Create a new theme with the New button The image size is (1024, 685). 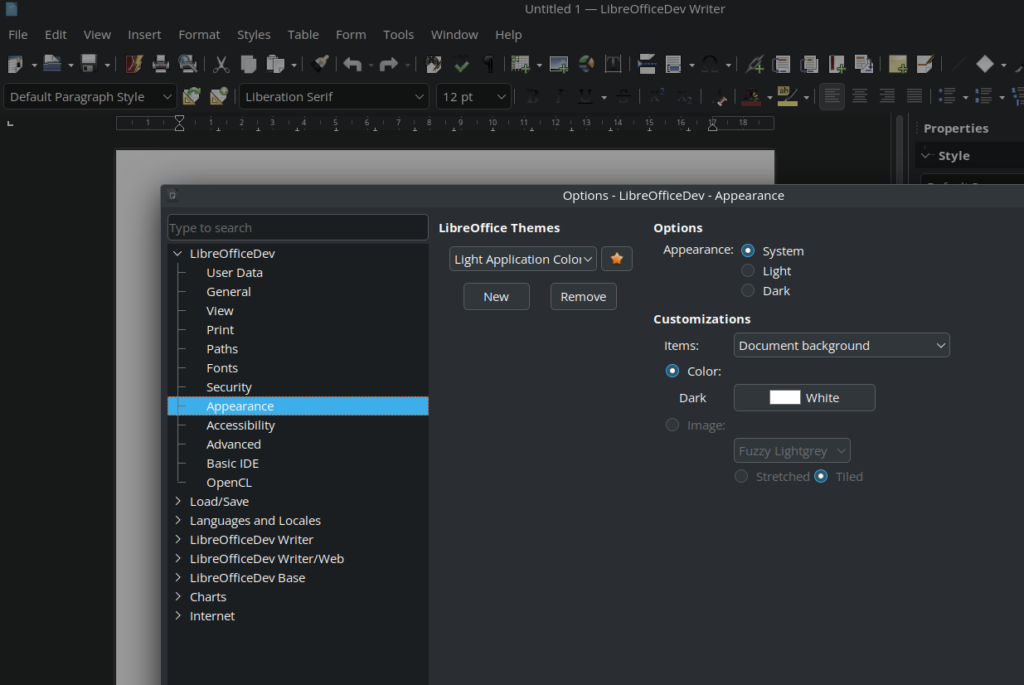point(496,296)
